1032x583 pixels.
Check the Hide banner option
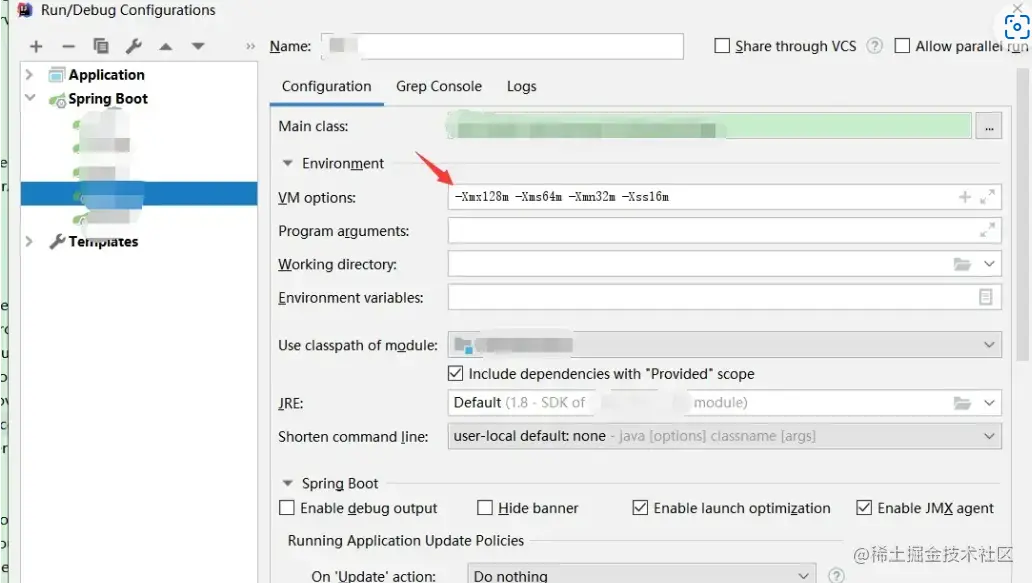pyautogui.click(x=484, y=508)
